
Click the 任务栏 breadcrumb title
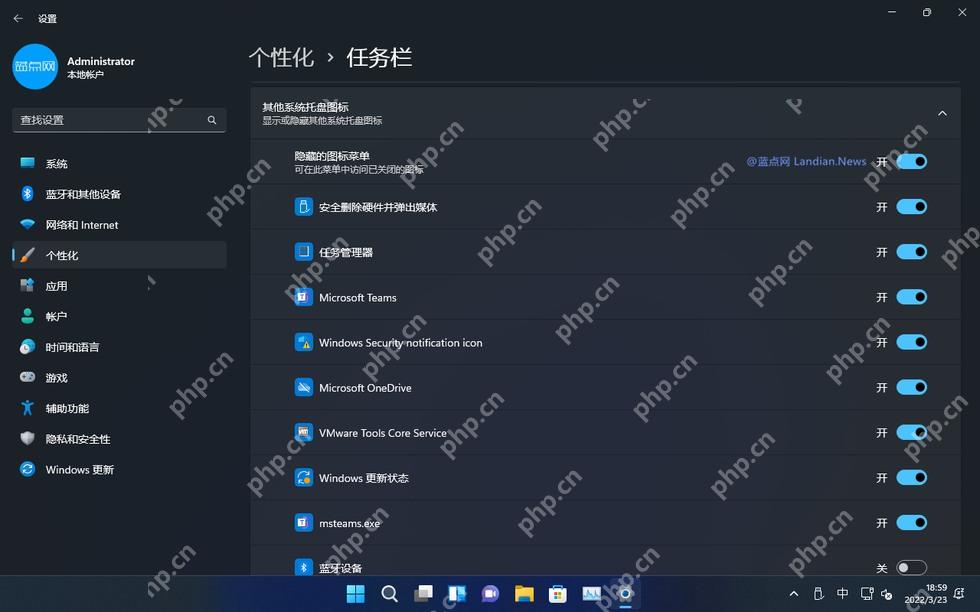379,58
